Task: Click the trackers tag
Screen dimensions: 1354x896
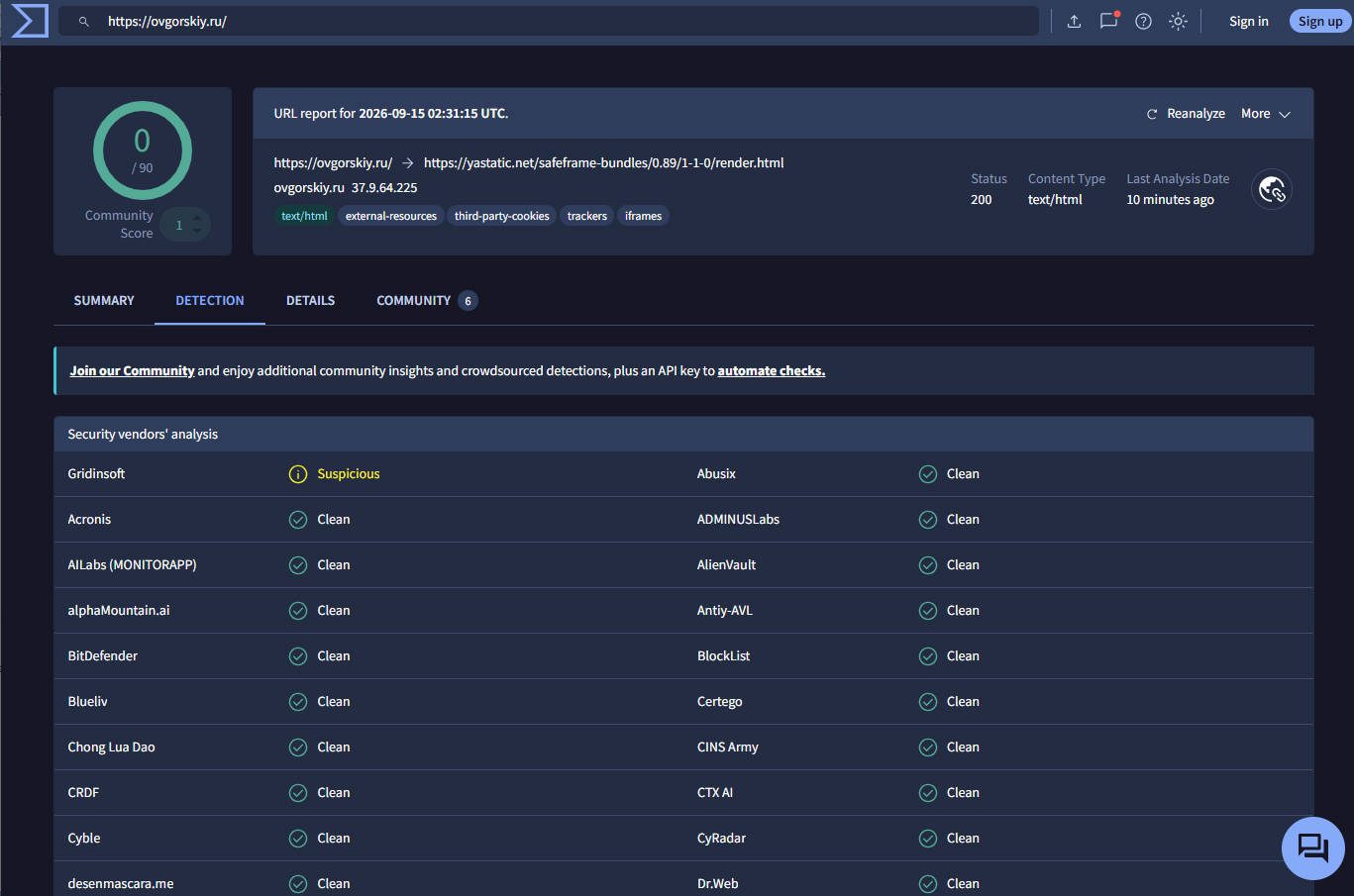Action: (x=587, y=216)
